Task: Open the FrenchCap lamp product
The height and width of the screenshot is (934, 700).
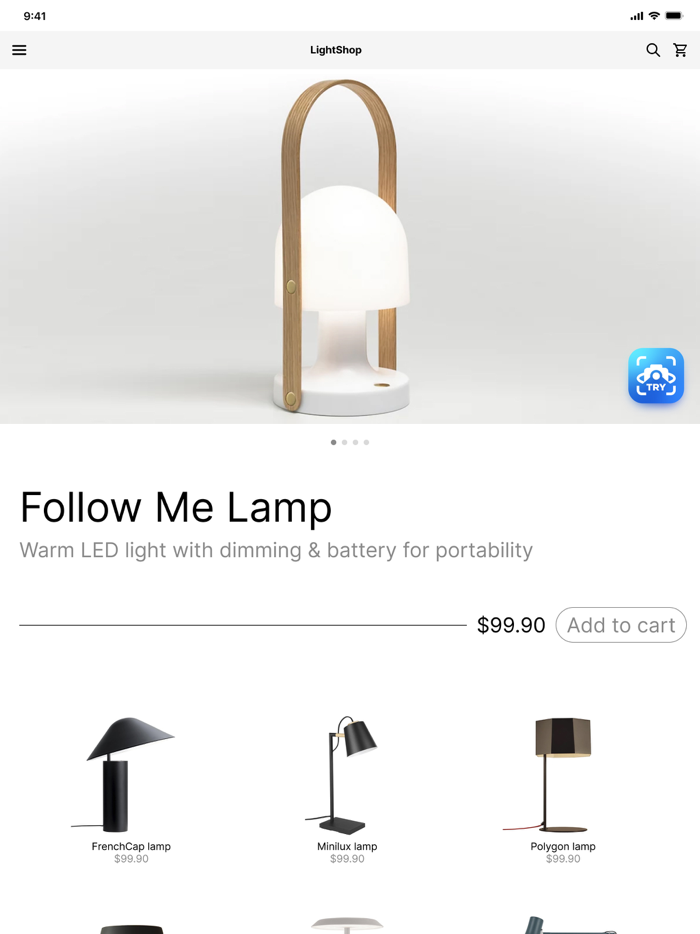Action: 131,789
